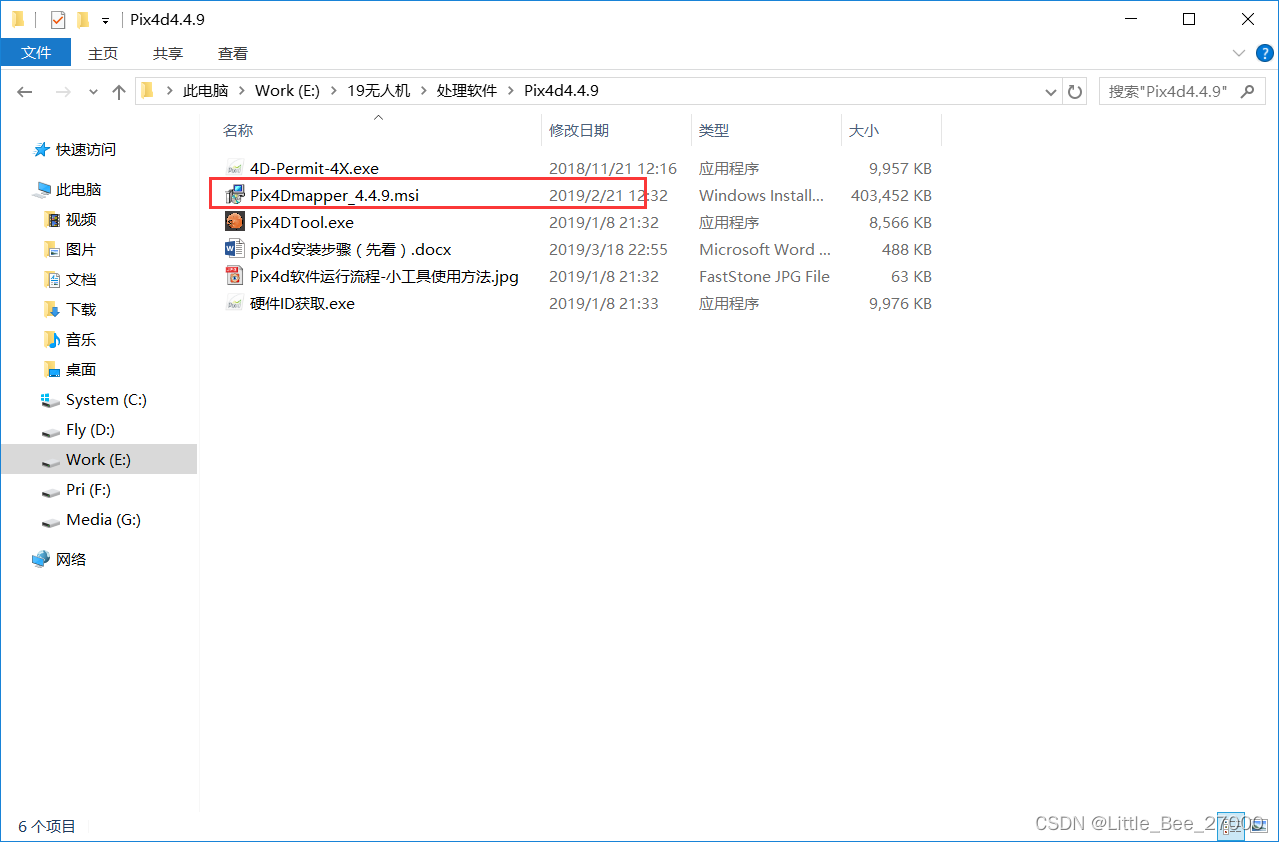This screenshot has width=1279, height=842.
Task: Sort by the 修改日期 column header
Action: (x=579, y=130)
